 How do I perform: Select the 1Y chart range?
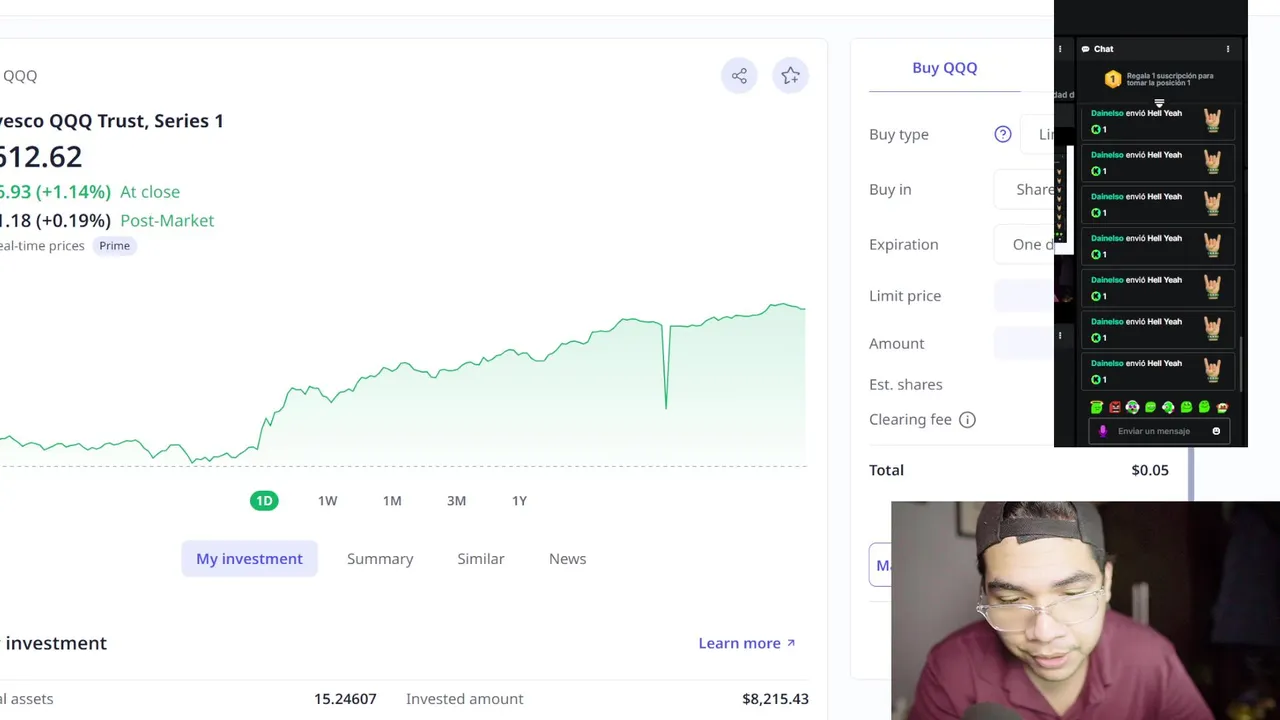coord(519,501)
